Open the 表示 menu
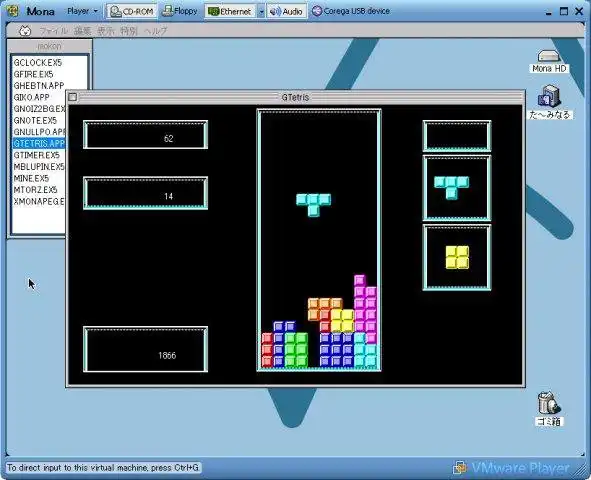The height and width of the screenshot is (480, 591). (x=106, y=31)
